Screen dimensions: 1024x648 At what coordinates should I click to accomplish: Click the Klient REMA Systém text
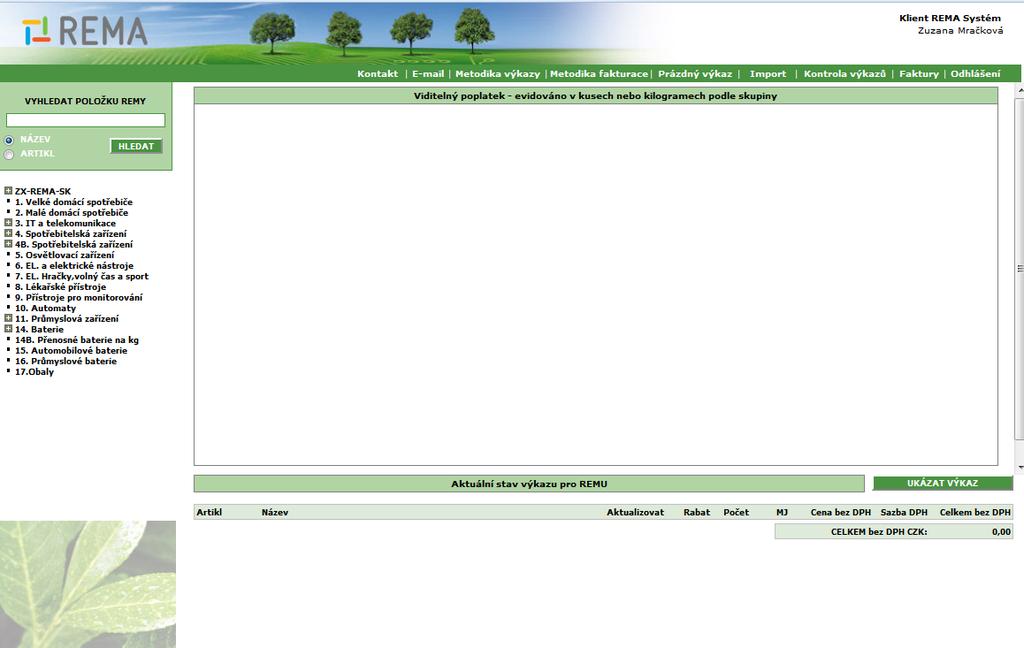pyautogui.click(x=950, y=18)
